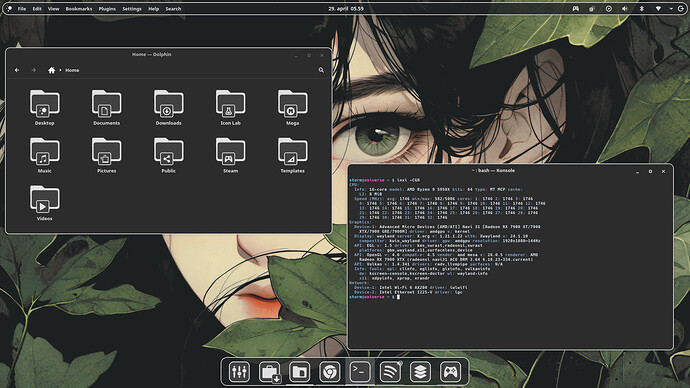
Task: Go back in Dolphin navigation
Action: [17, 70]
